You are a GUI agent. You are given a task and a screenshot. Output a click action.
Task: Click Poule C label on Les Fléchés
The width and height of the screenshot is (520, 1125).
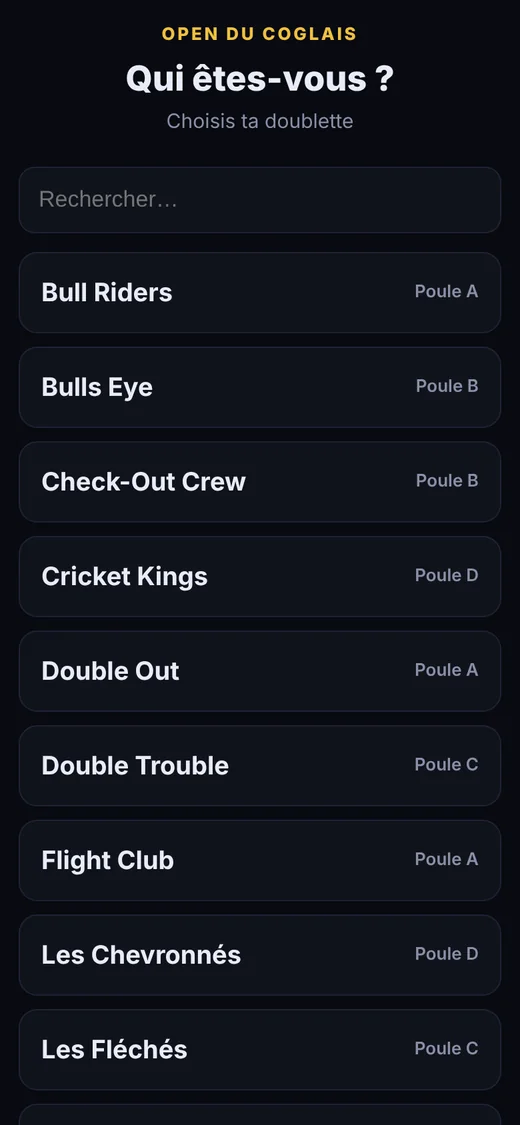(446, 1049)
